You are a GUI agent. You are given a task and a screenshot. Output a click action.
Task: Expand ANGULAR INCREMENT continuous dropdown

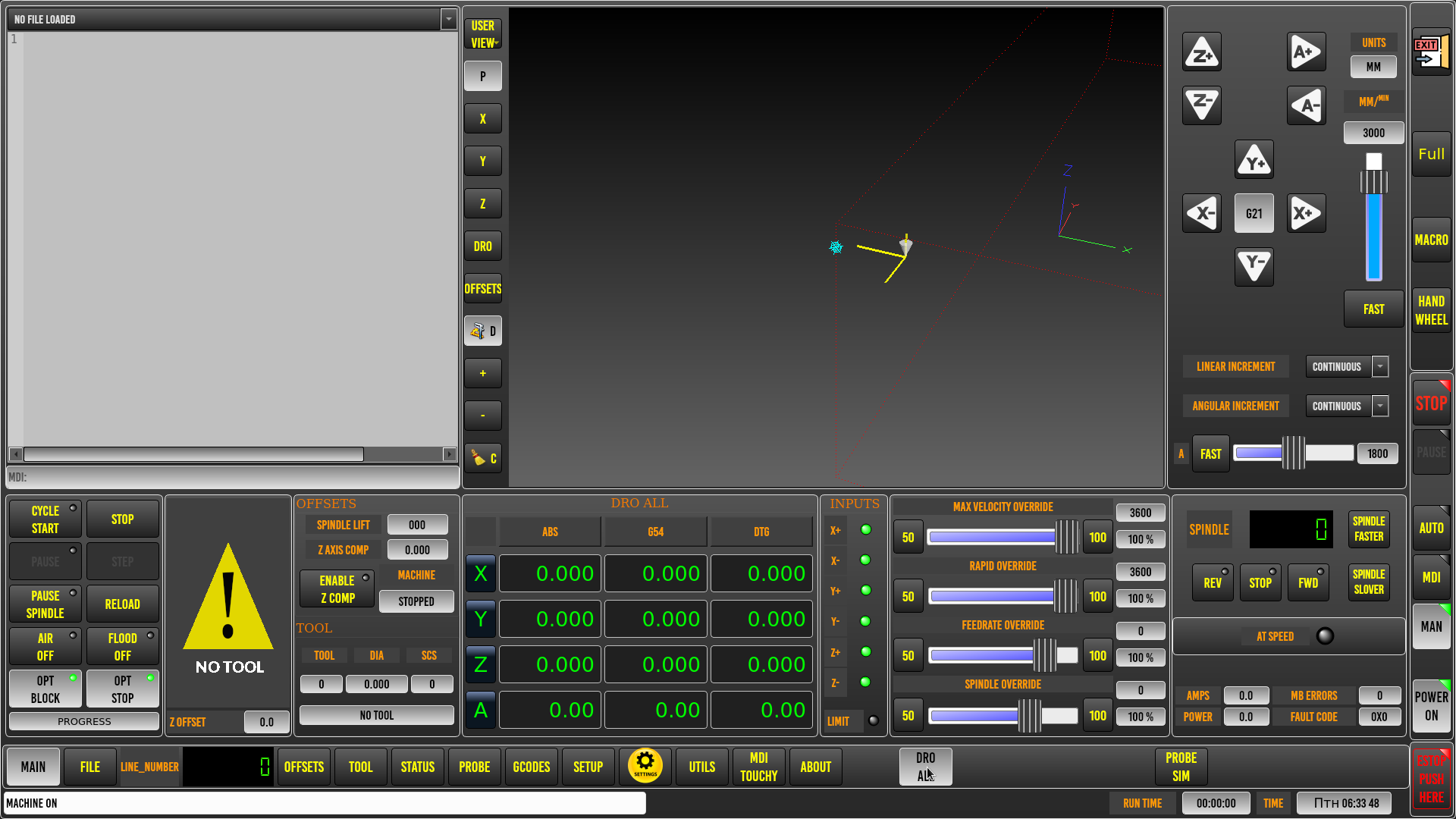coord(1380,406)
